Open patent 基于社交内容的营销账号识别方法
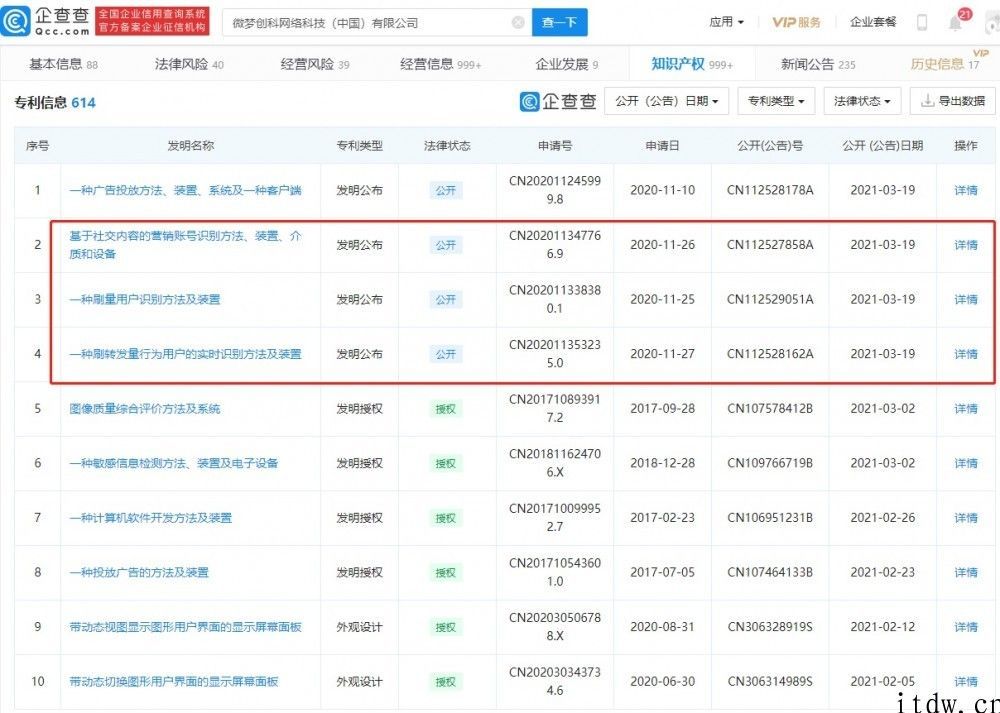Viewport: 1000px width, 713px height. (185, 245)
